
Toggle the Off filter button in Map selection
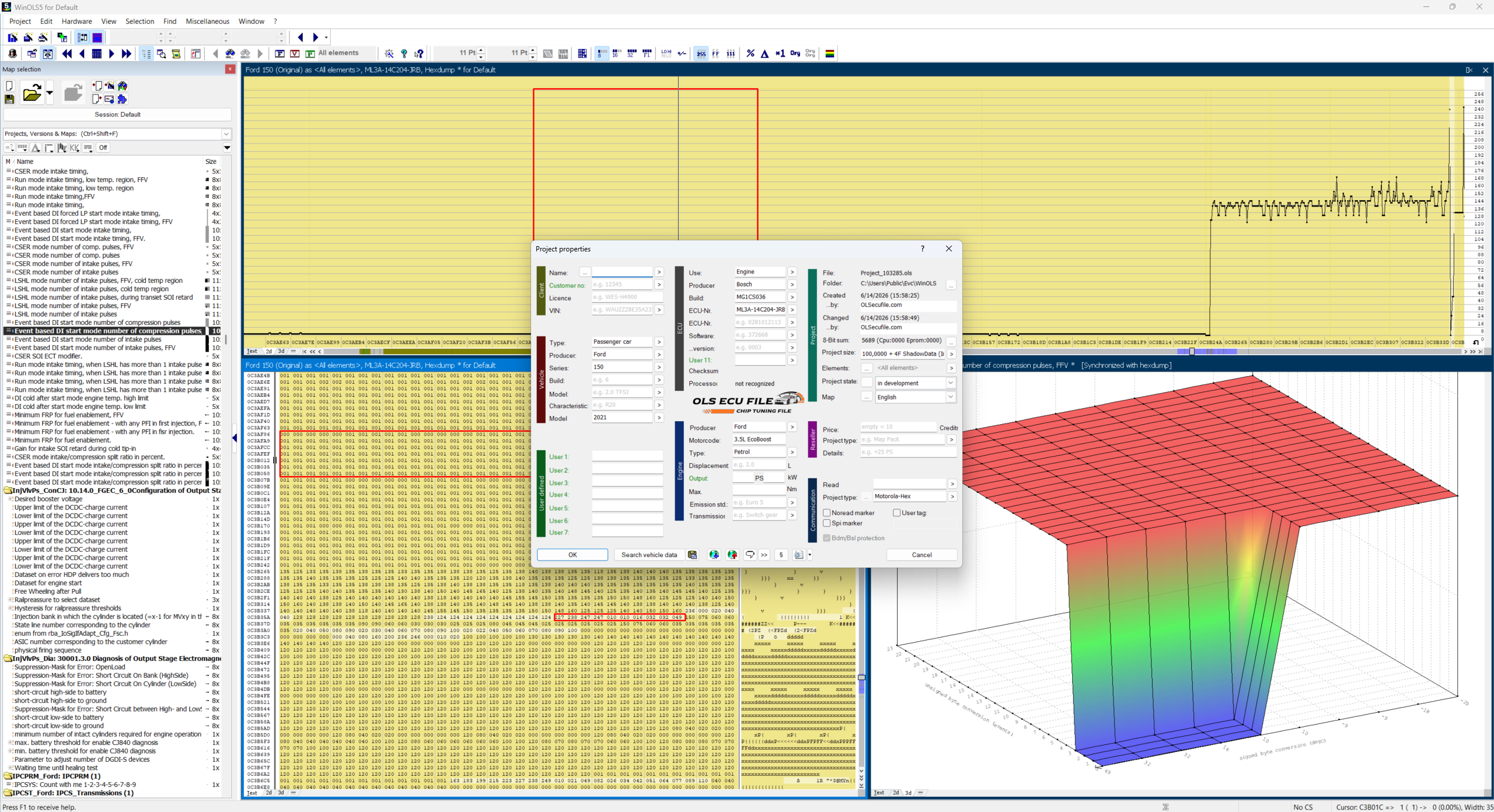pyautogui.click(x=103, y=148)
